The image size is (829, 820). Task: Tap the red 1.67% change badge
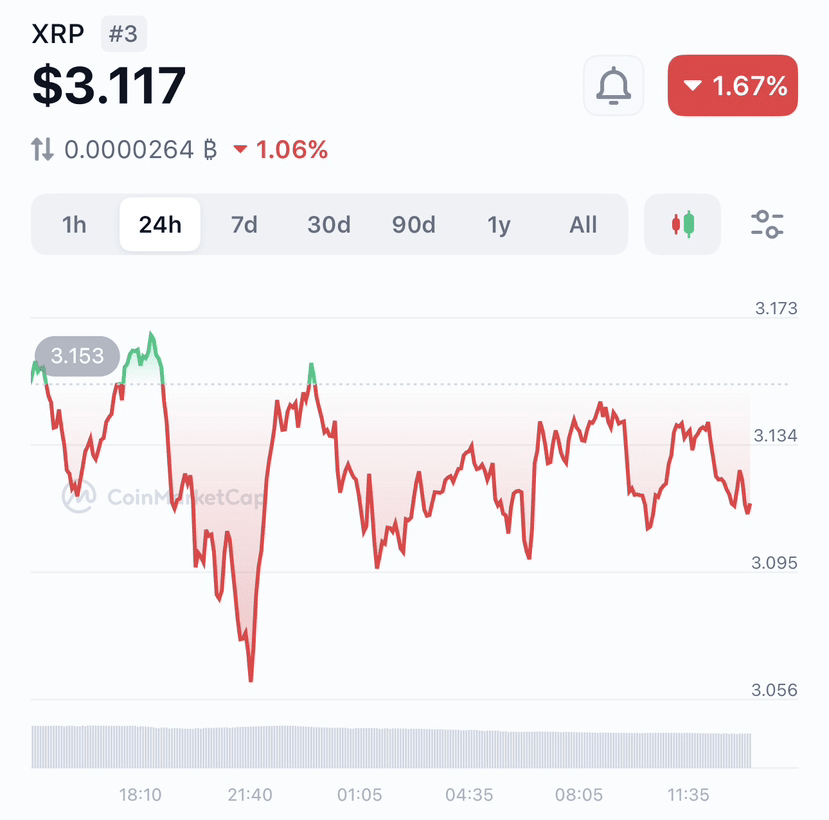click(733, 86)
